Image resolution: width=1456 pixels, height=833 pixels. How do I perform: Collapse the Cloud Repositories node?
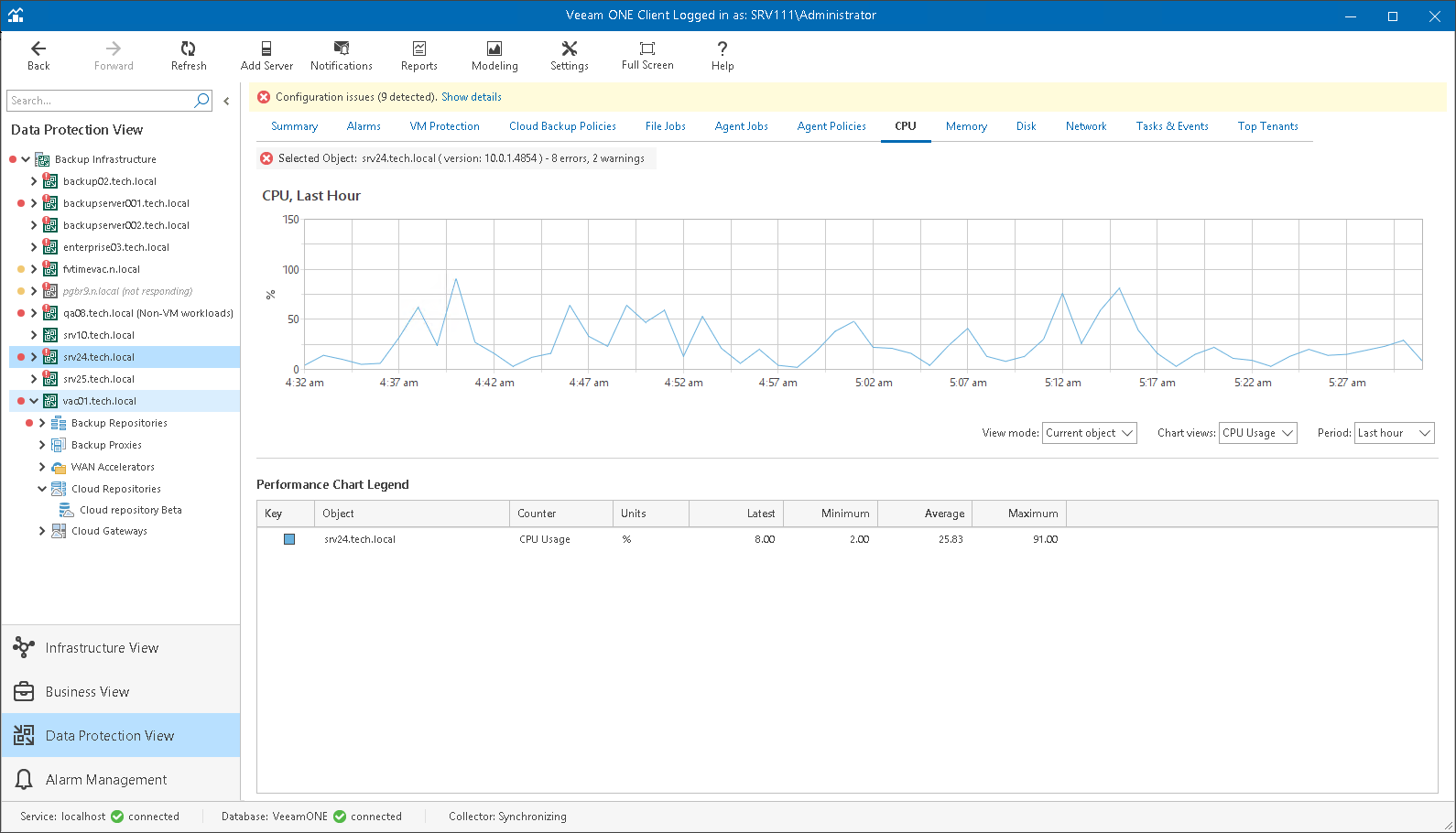(42, 489)
